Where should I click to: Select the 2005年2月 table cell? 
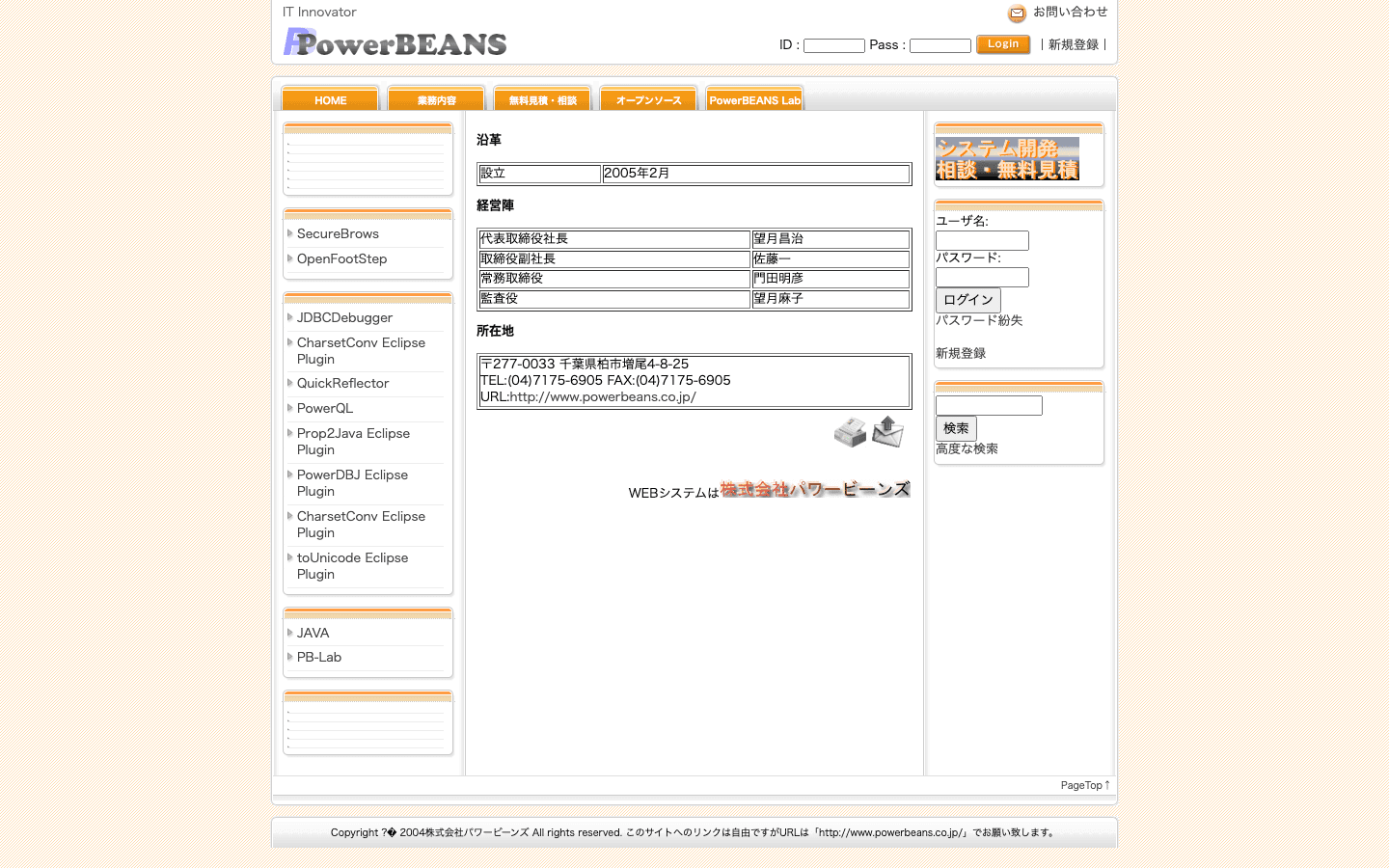tap(756, 174)
